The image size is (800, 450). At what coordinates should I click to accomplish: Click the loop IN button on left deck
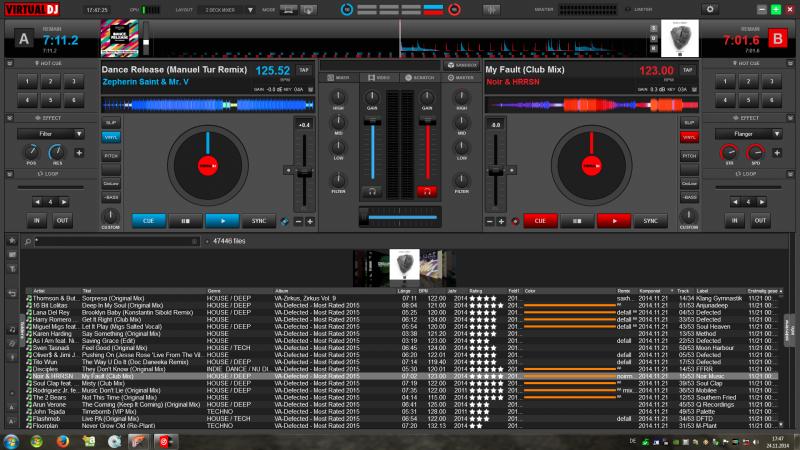coord(37,220)
